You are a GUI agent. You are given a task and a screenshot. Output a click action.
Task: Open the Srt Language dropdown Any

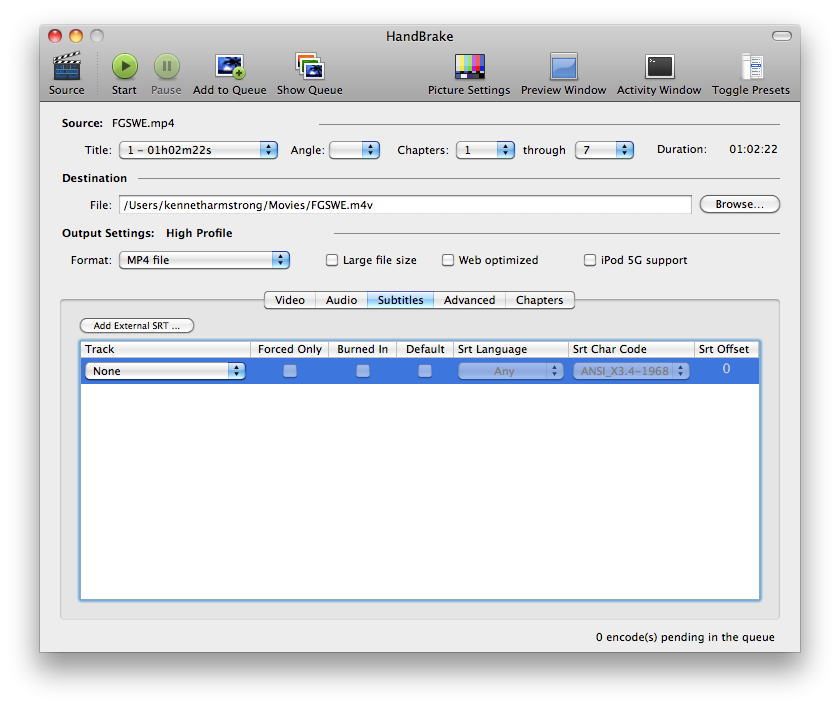click(x=511, y=371)
